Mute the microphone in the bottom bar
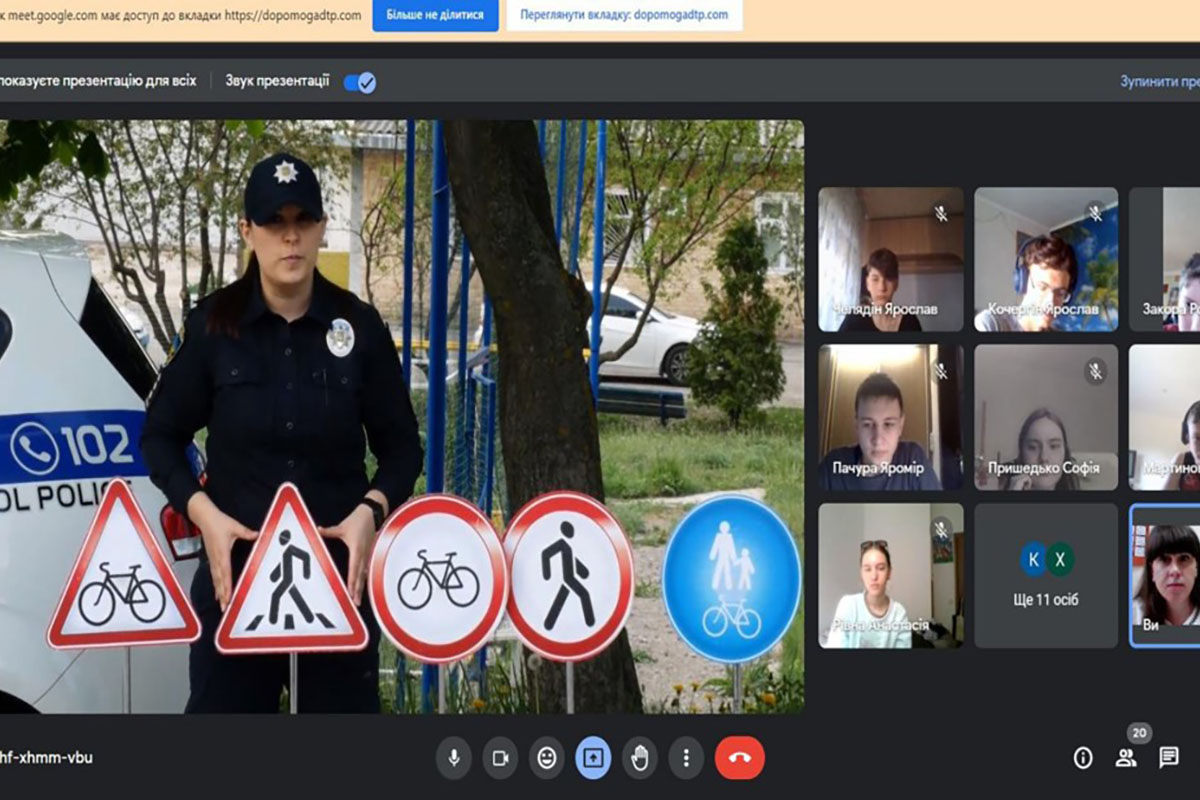This screenshot has height=800, width=1200. click(x=454, y=758)
